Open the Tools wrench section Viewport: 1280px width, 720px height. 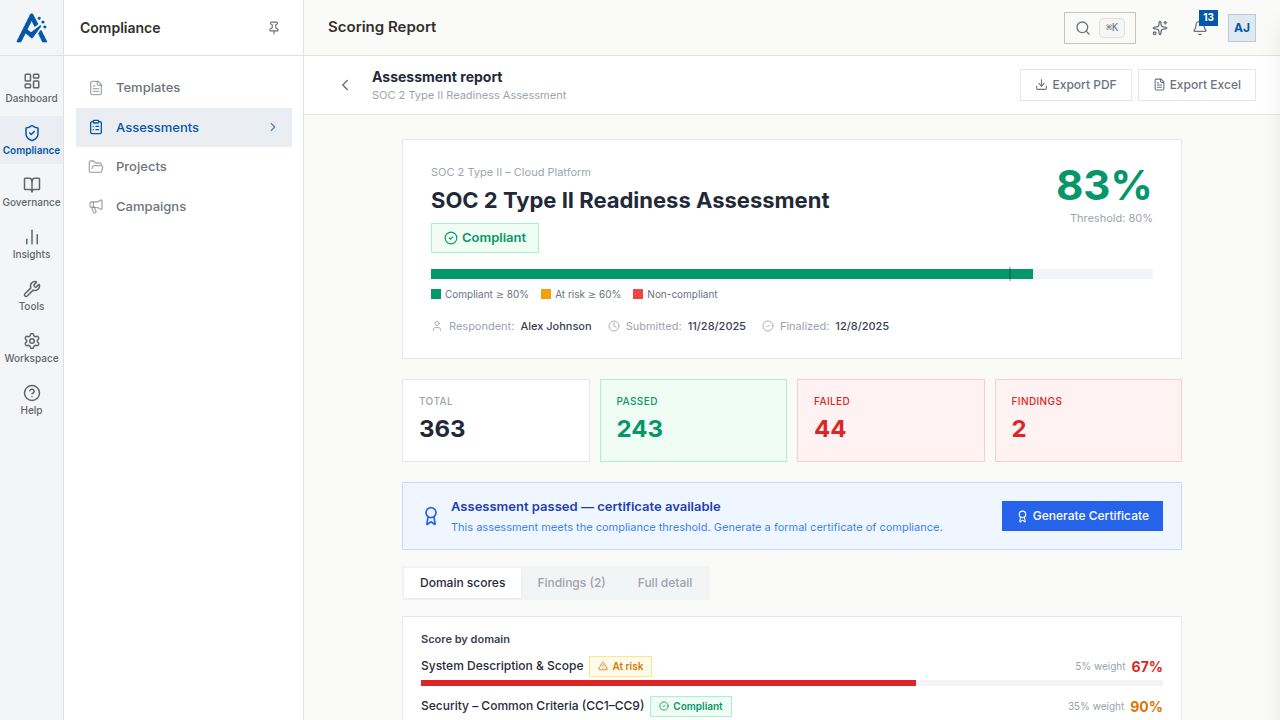[31, 296]
